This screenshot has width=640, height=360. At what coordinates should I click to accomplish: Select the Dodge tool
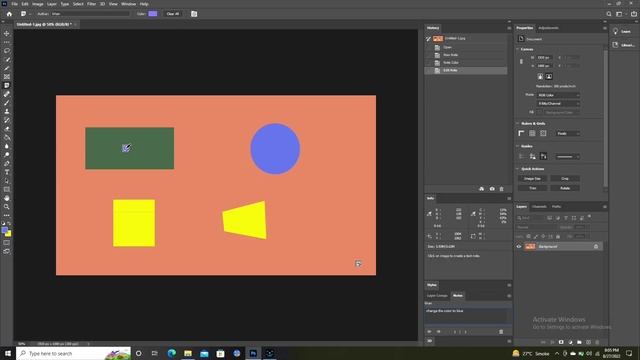(x=7, y=155)
